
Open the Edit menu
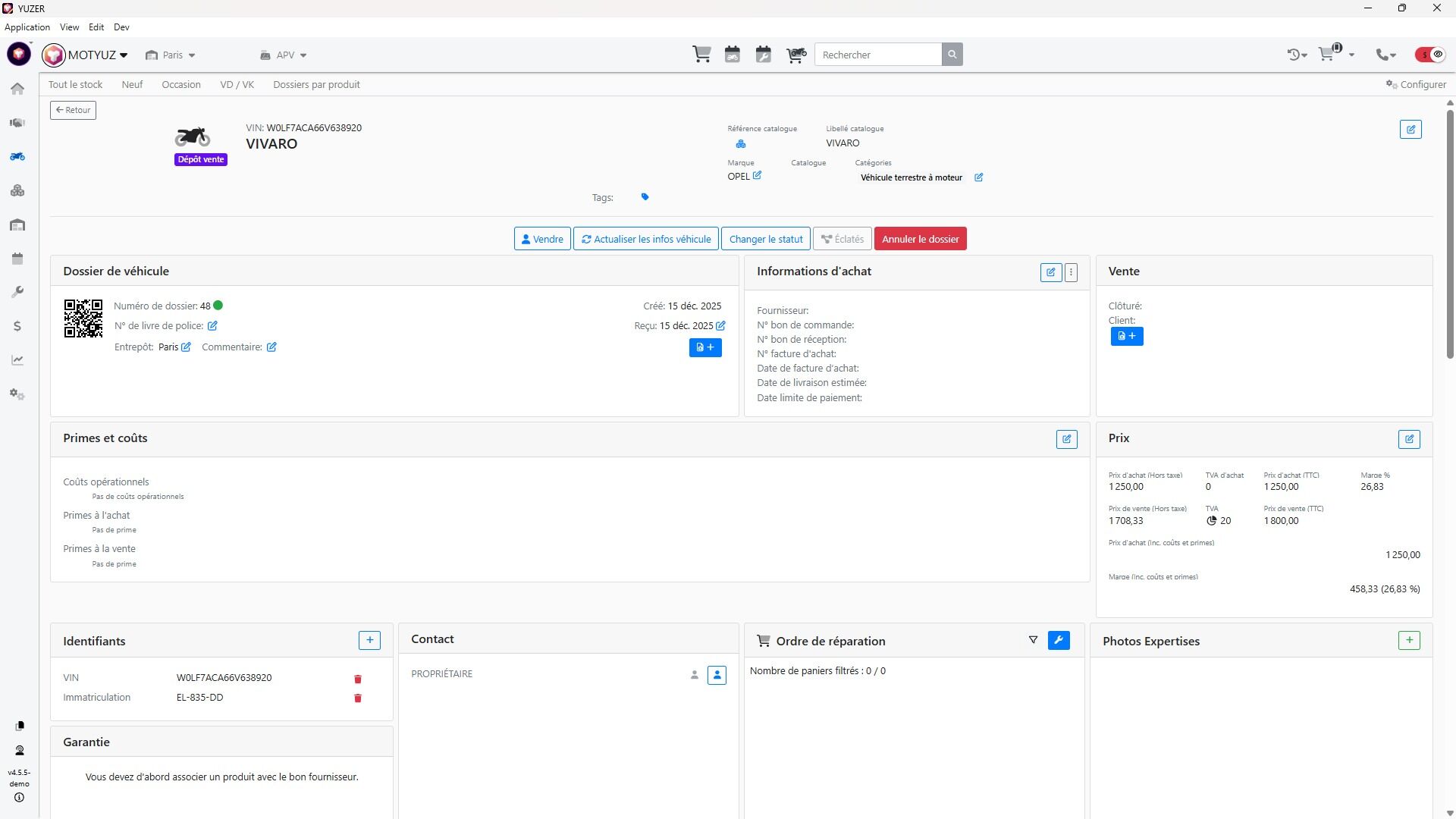(96, 27)
